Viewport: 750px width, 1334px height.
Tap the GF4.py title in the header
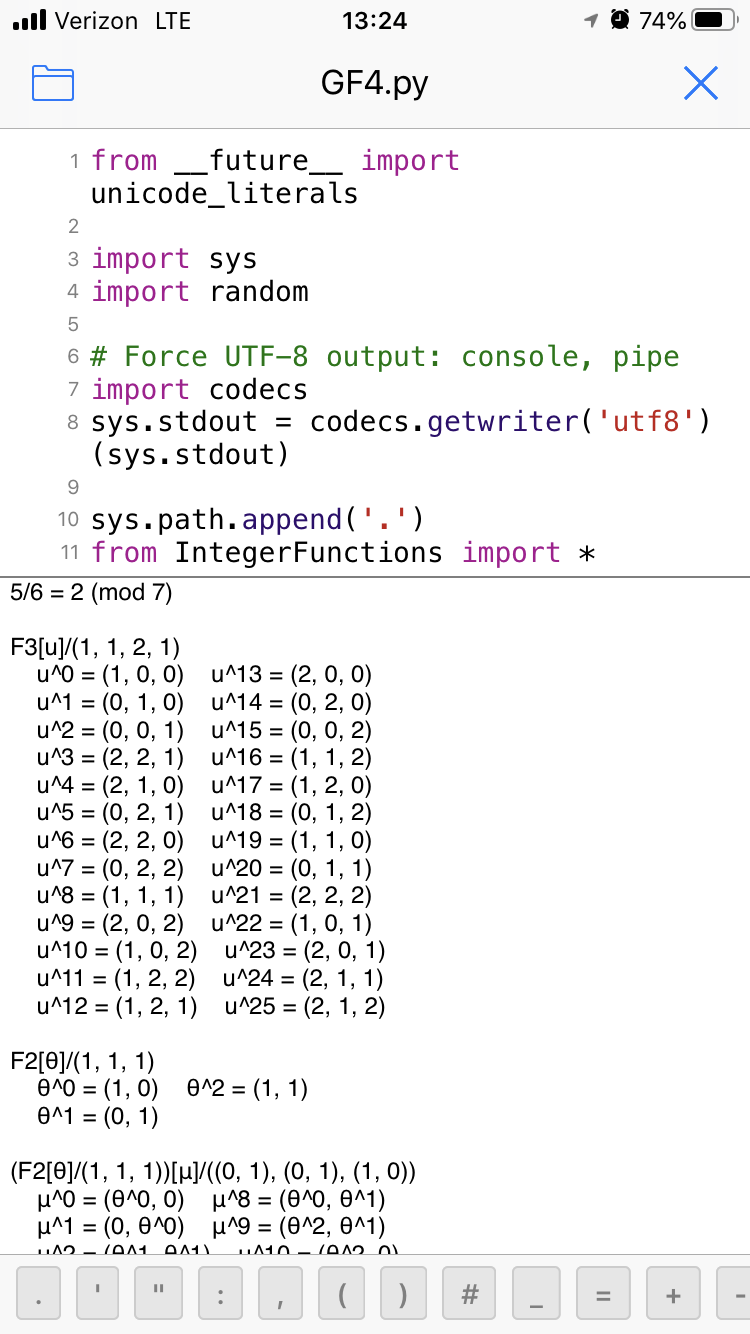(374, 84)
